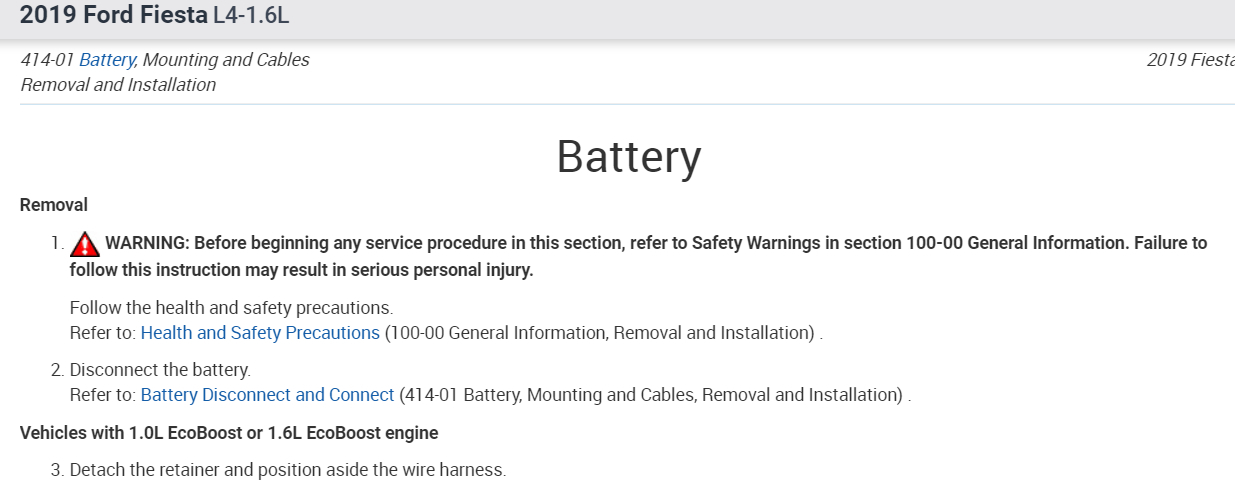Viewport: 1235px width, 492px height.
Task: Click the large centered Battery heading
Action: click(629, 157)
